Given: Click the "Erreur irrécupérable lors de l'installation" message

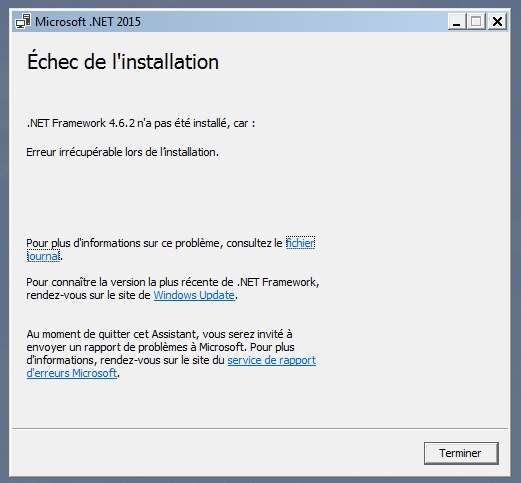Looking at the screenshot, I should point(122,152).
